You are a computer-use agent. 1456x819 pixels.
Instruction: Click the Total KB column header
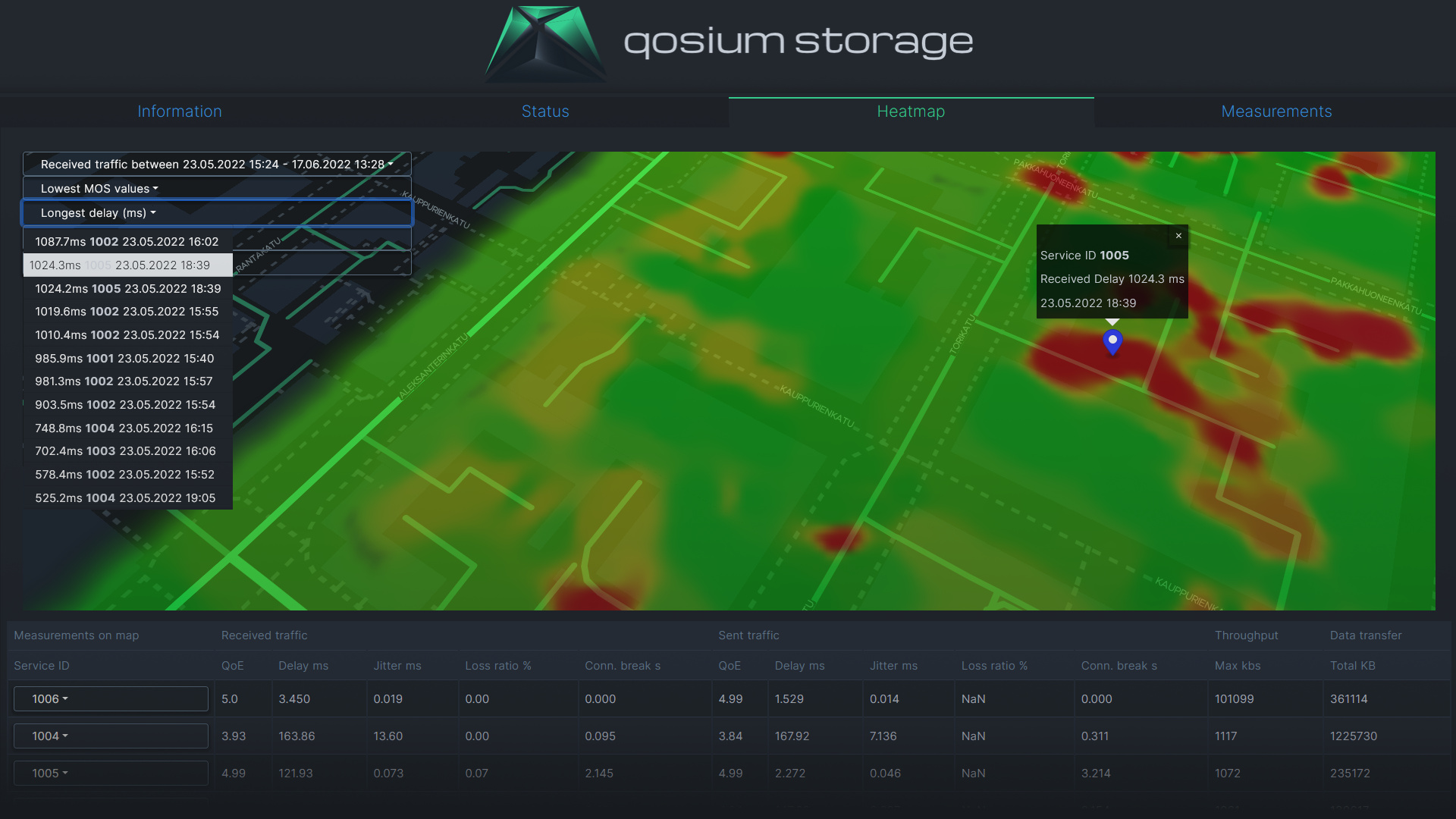[x=1352, y=666]
